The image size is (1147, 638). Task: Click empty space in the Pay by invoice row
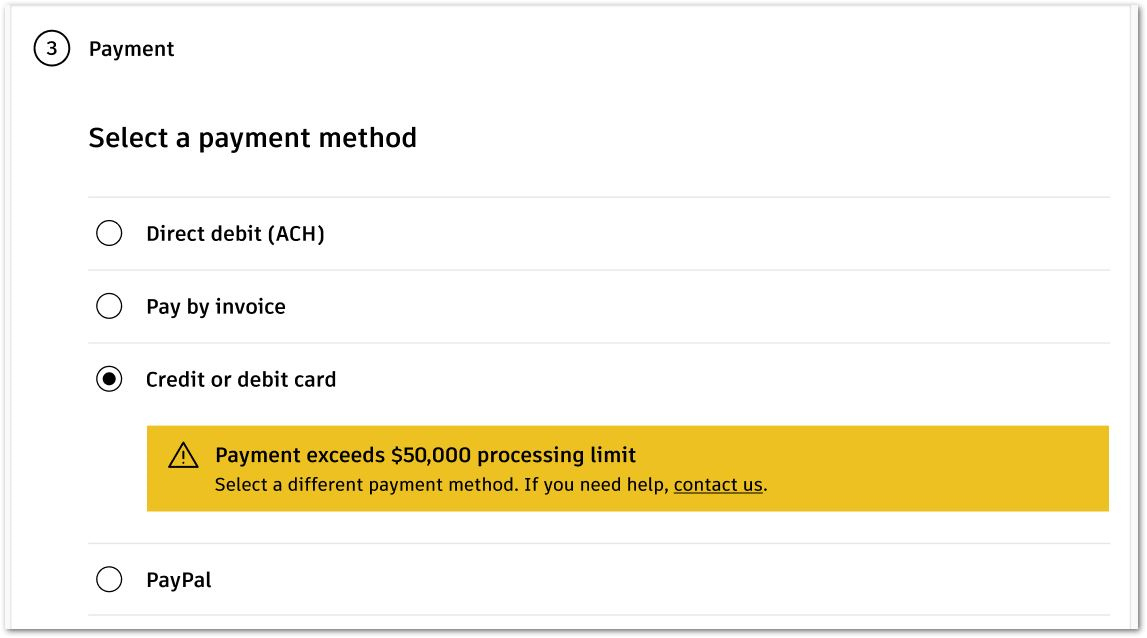[x=695, y=307]
